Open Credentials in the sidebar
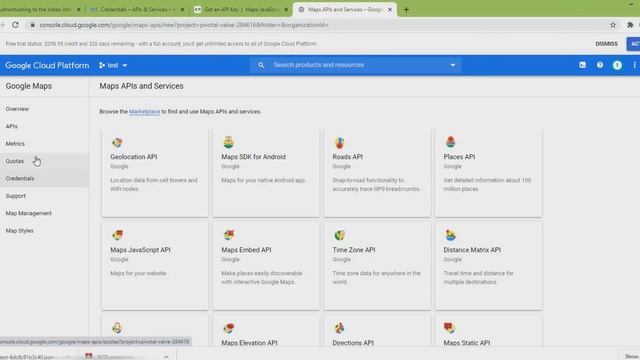 (x=20, y=178)
